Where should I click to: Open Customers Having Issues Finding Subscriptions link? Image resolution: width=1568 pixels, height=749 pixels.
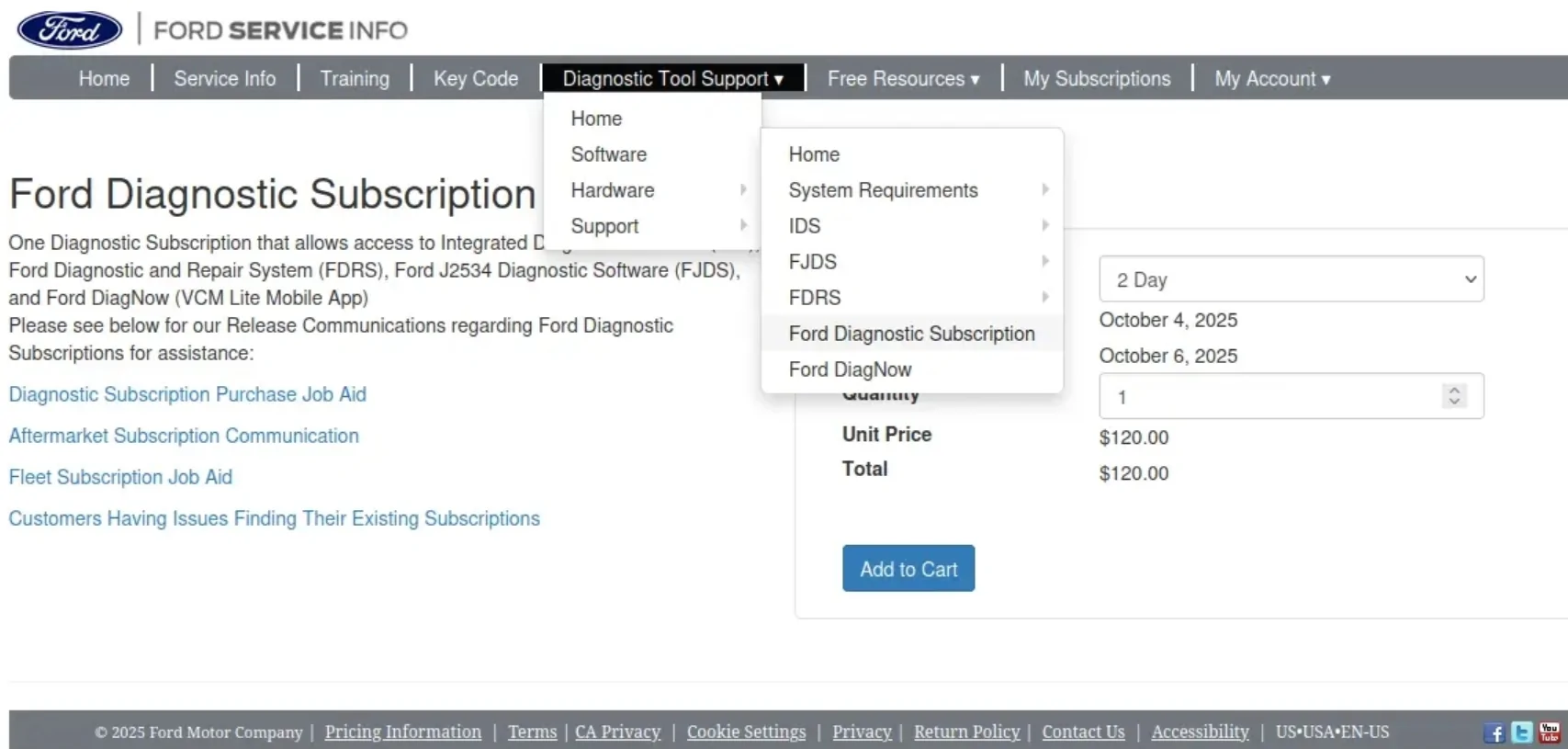[x=275, y=518]
